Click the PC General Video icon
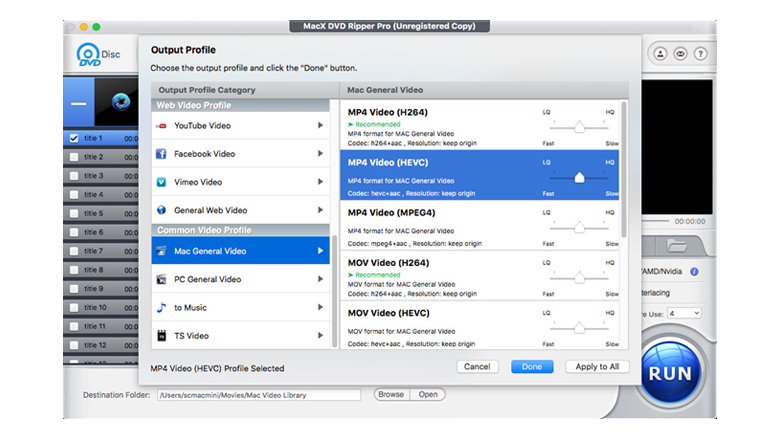Image resolution: width=780 pixels, height=438 pixels. click(x=161, y=279)
